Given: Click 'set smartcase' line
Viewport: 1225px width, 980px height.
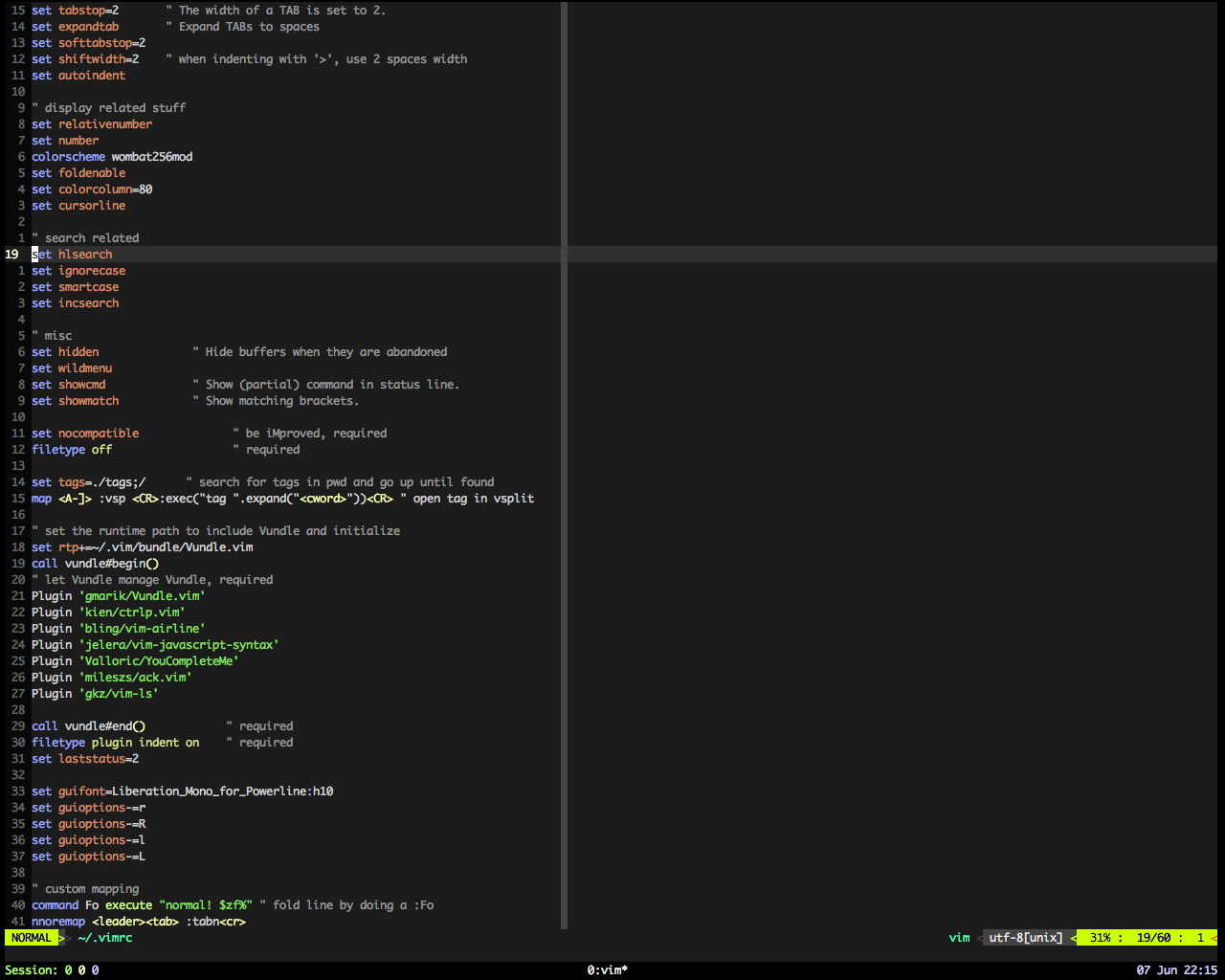Looking at the screenshot, I should click(x=76, y=287).
